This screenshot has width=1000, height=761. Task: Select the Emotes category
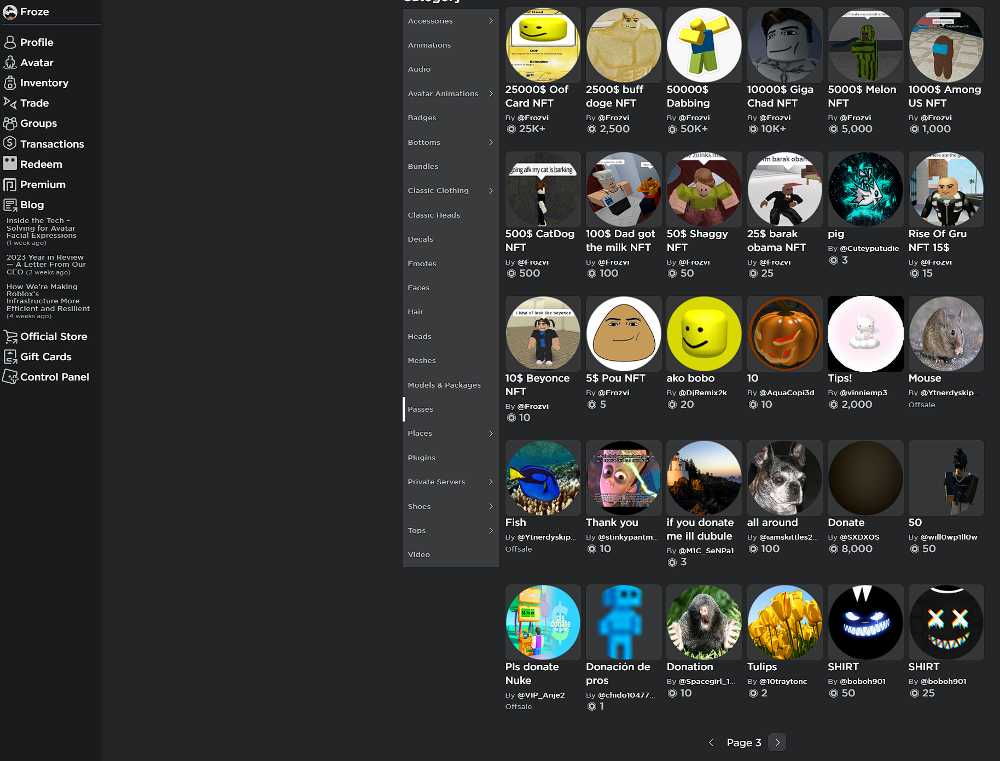422,264
